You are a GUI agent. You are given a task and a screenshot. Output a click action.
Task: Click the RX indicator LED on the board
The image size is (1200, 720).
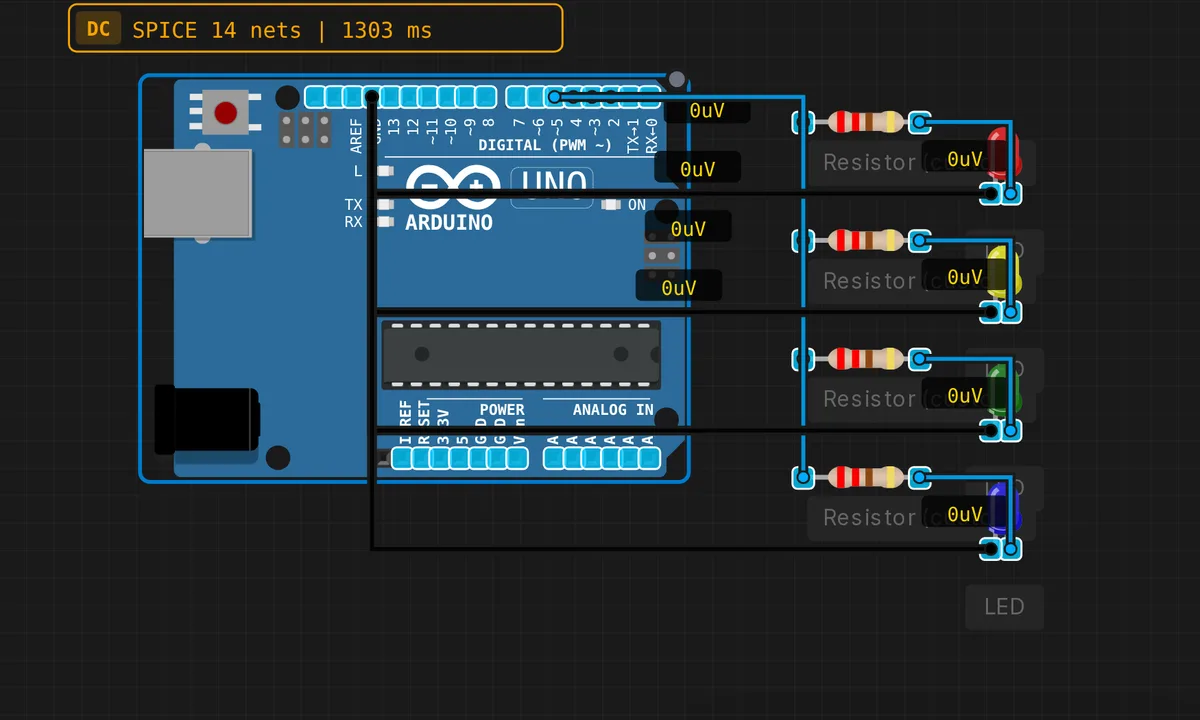pos(385,221)
